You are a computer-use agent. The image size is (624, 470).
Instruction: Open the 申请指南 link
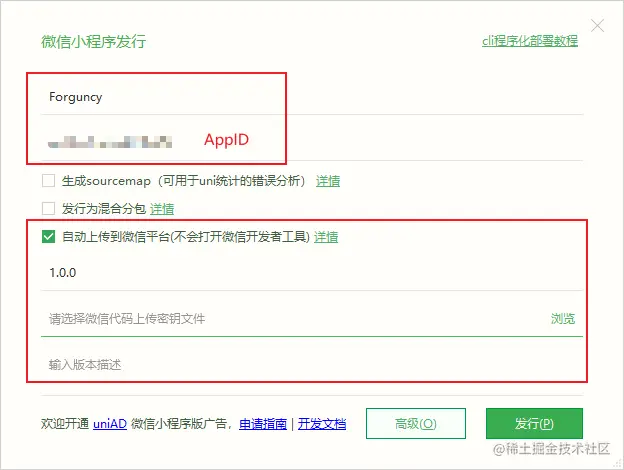point(263,424)
